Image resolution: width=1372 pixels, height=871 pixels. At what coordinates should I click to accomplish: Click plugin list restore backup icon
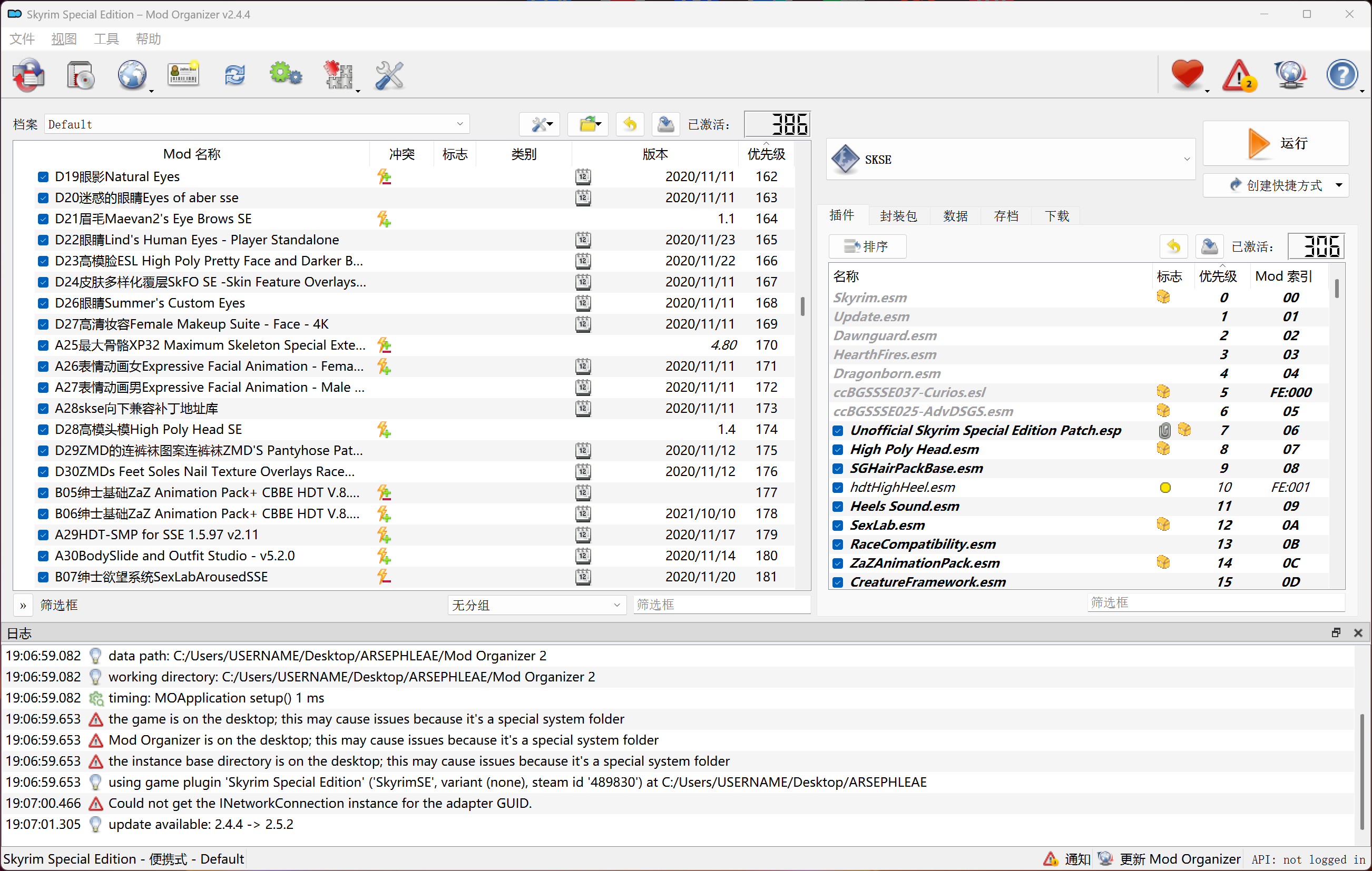pos(1174,246)
